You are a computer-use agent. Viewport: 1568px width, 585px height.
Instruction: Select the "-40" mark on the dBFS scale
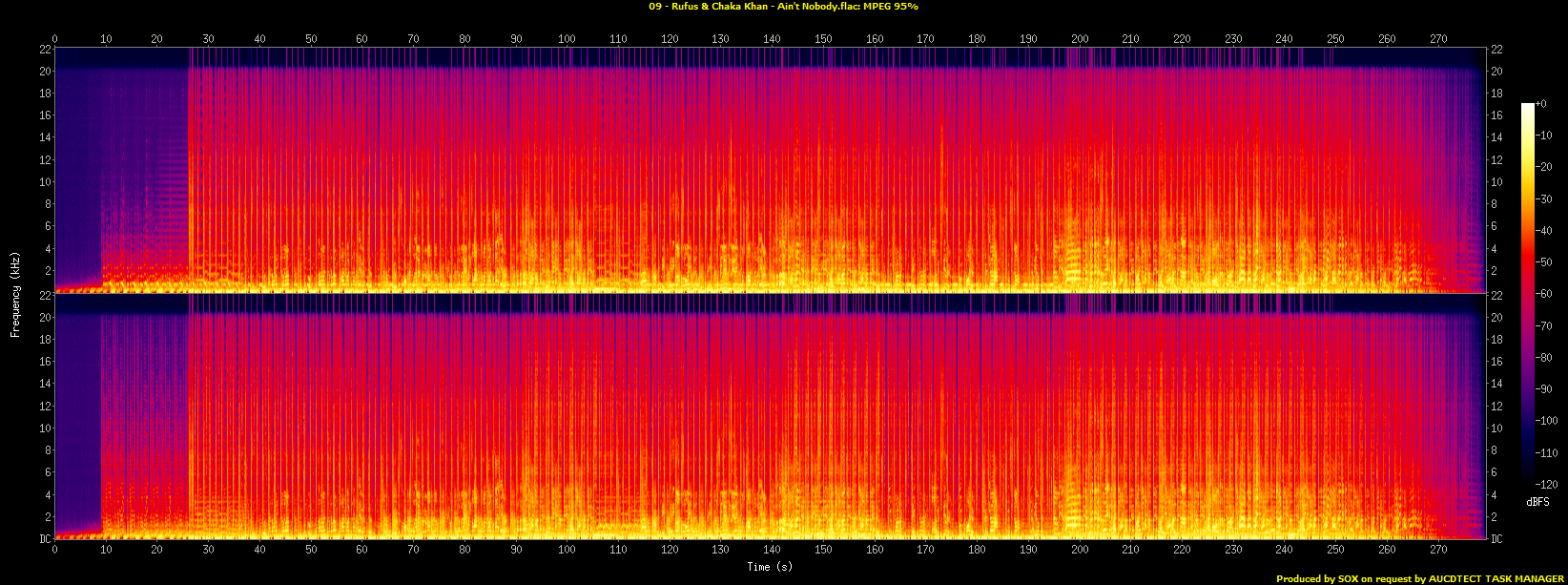tap(1545, 231)
